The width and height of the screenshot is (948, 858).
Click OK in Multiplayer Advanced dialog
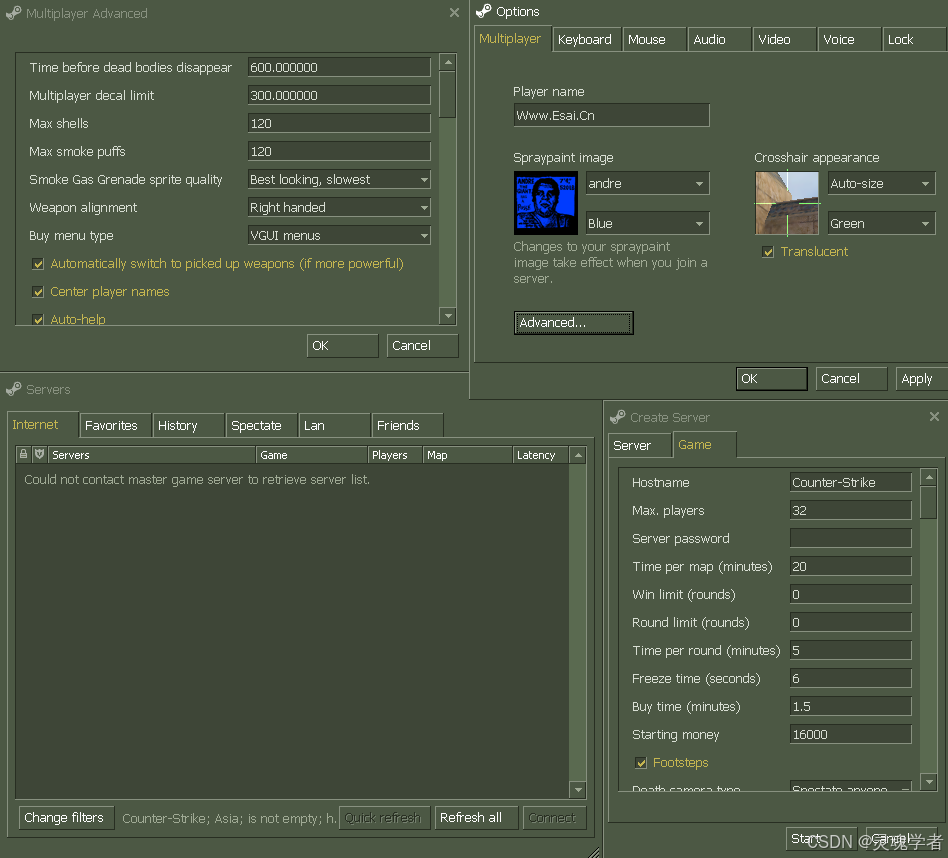(x=342, y=346)
